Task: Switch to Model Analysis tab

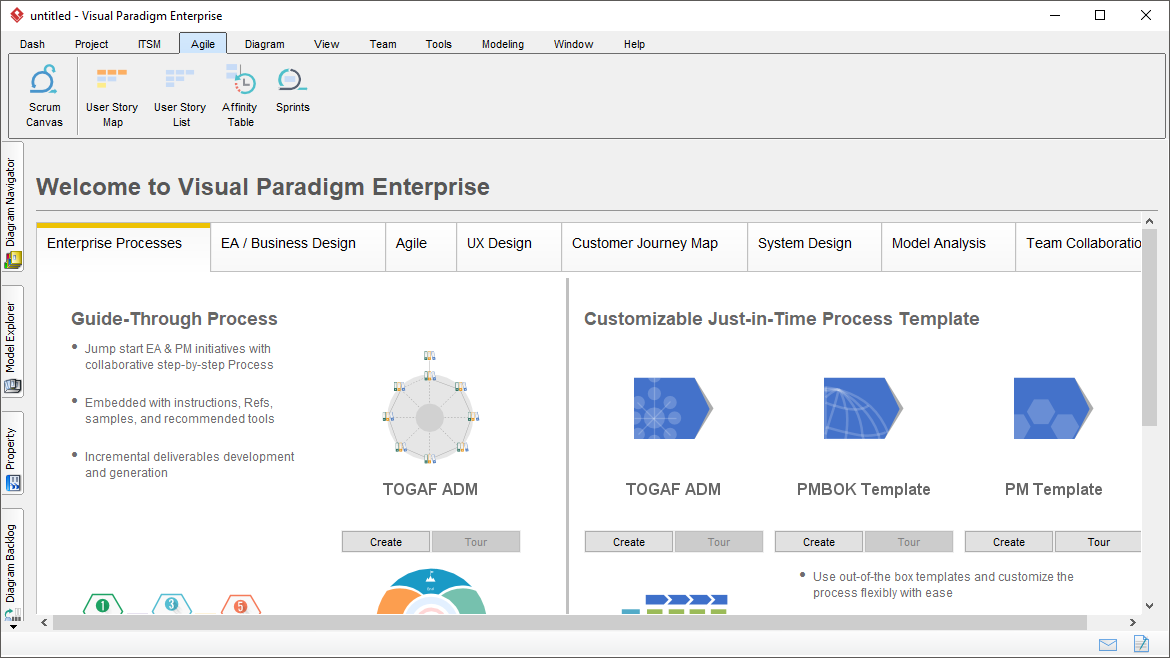Action: coord(948,246)
